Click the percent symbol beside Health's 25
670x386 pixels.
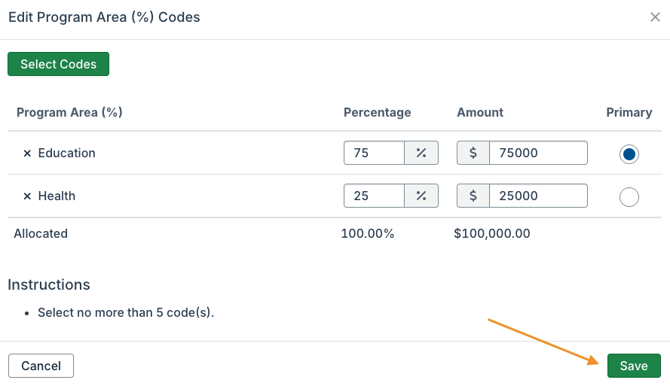pyautogui.click(x=421, y=196)
